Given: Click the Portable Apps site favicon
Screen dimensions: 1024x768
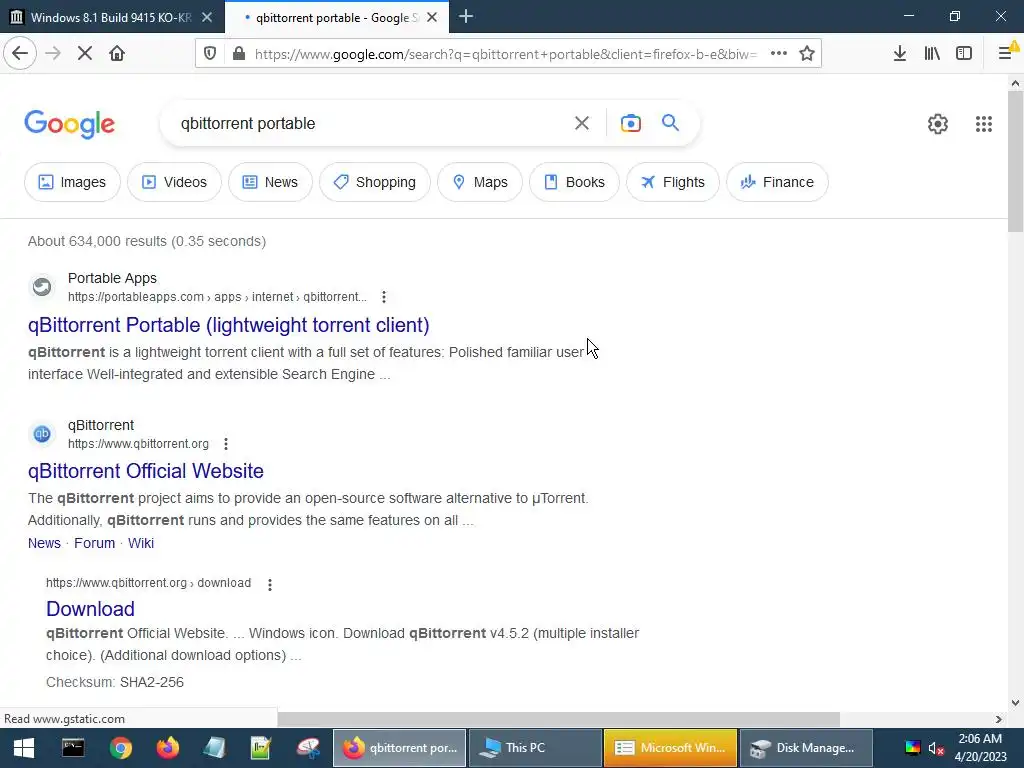Looking at the screenshot, I should (42, 287).
